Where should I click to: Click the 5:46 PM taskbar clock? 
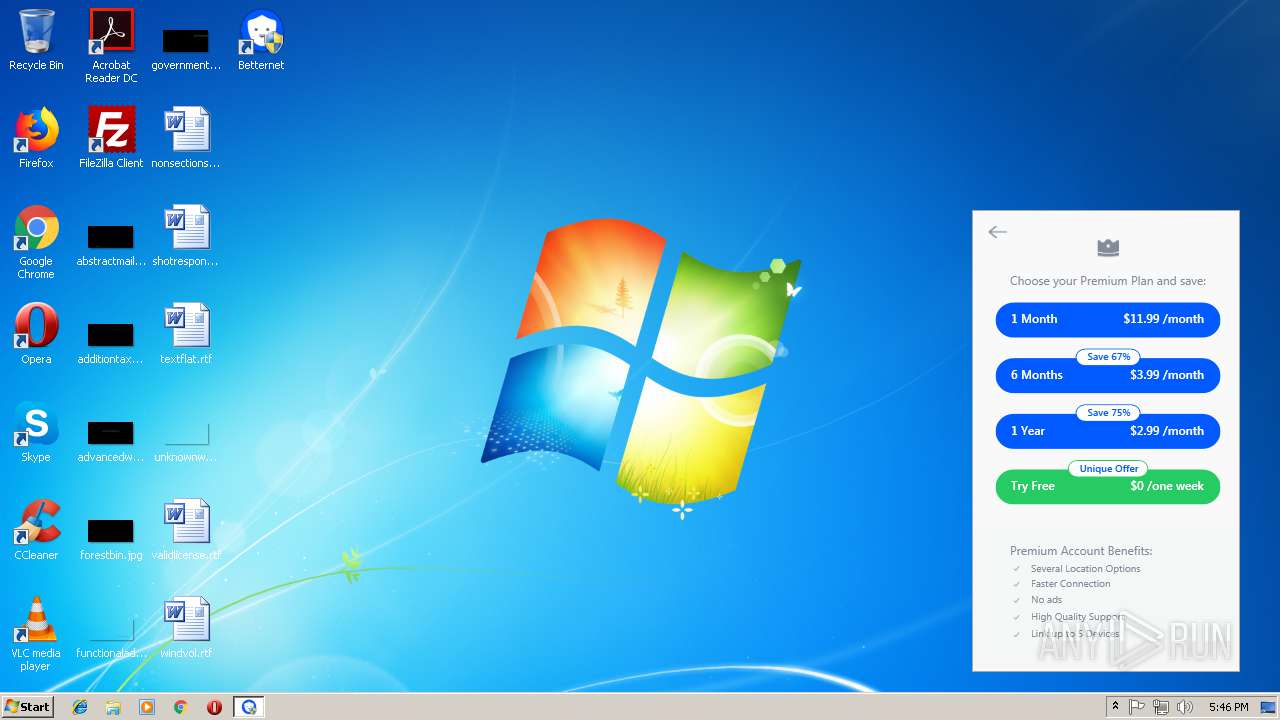click(1228, 707)
